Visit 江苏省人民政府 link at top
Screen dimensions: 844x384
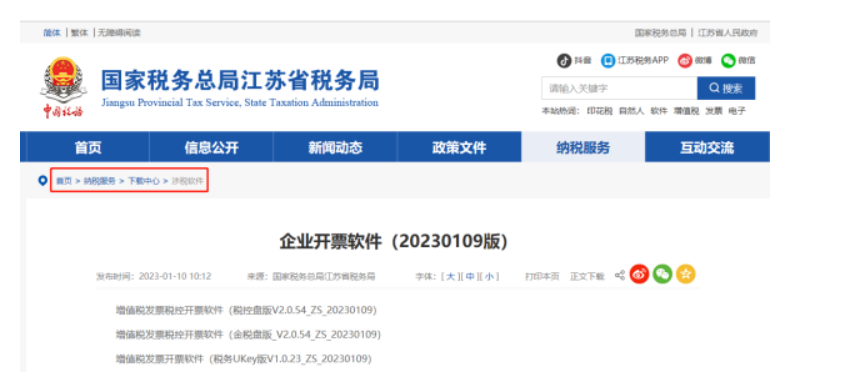tap(728, 33)
